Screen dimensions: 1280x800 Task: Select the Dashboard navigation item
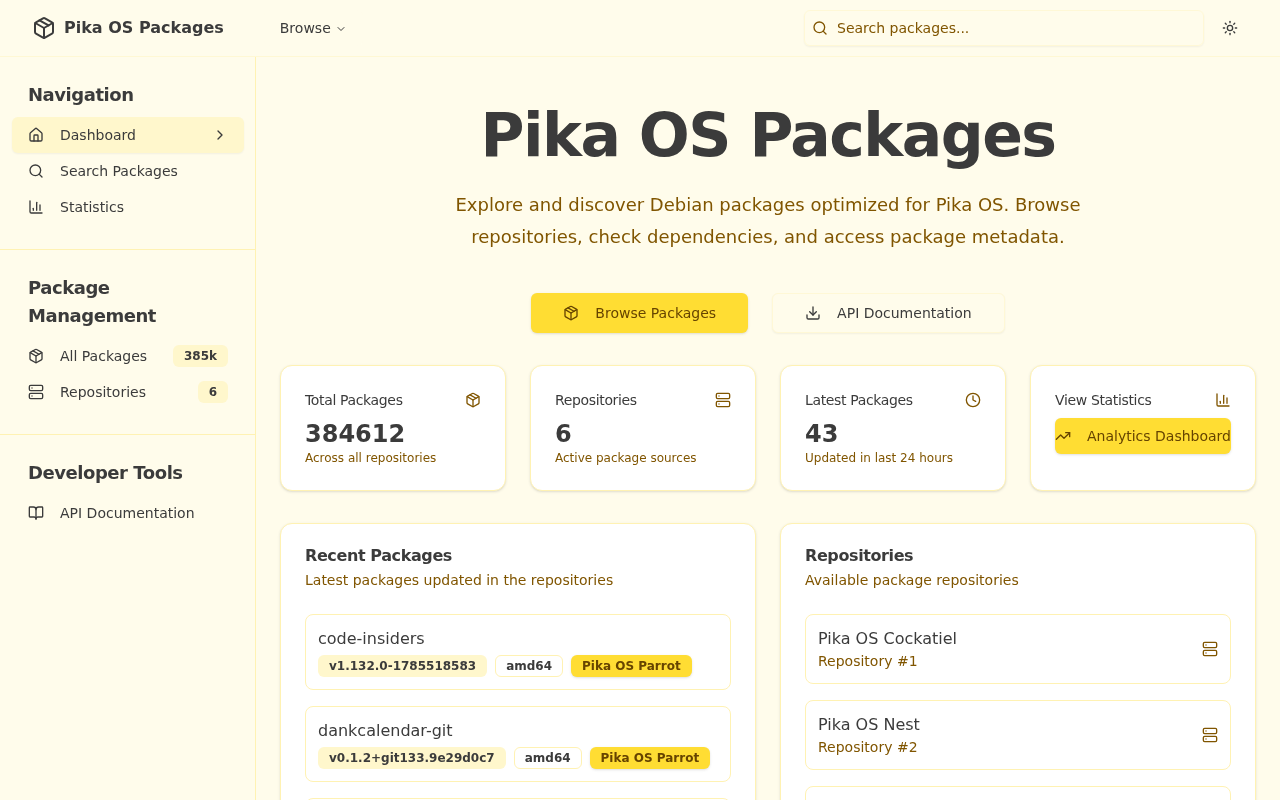[128, 135]
